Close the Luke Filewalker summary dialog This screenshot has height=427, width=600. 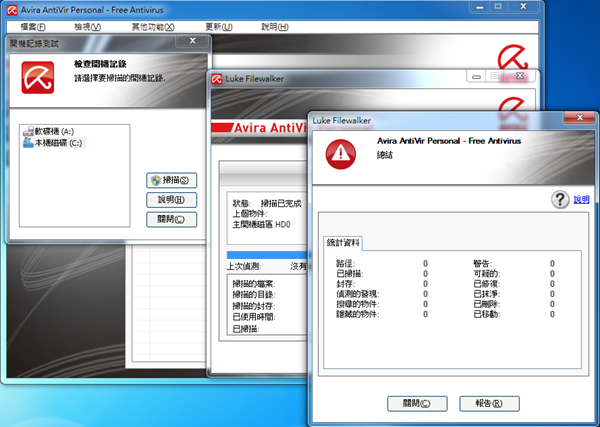[x=580, y=118]
